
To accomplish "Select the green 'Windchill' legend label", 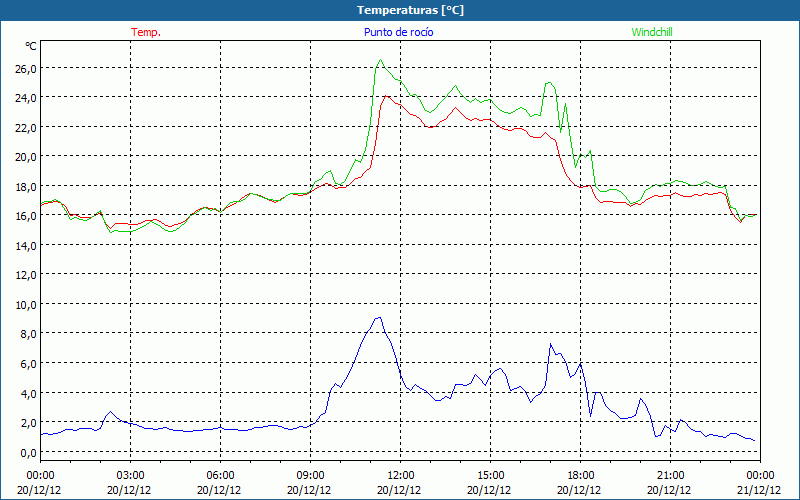I will (x=652, y=32).
